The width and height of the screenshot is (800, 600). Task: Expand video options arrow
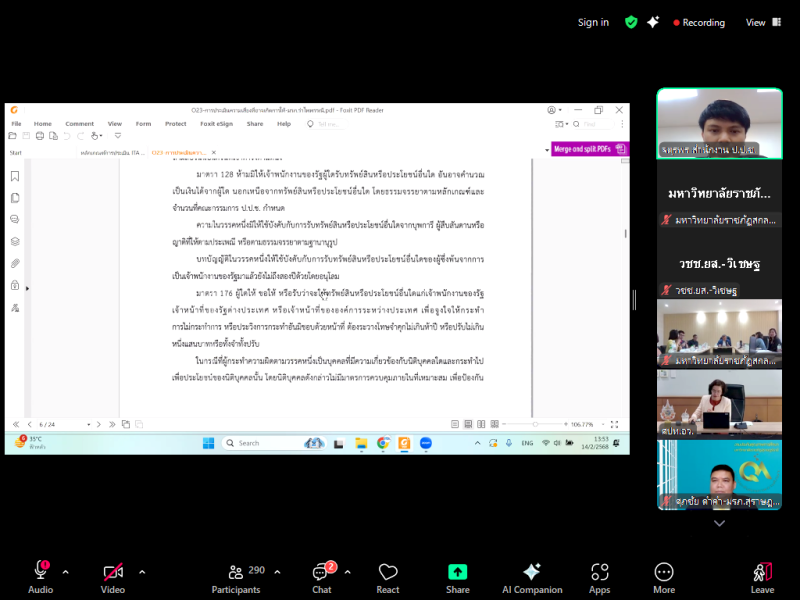click(x=142, y=572)
